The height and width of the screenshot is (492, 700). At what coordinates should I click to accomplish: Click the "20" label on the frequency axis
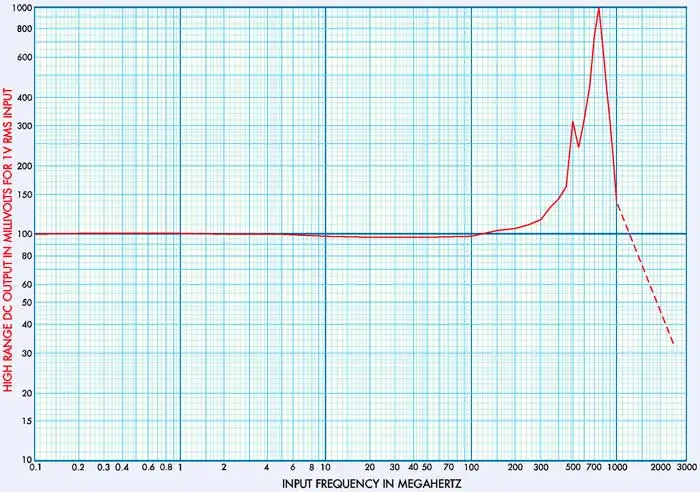(370, 467)
